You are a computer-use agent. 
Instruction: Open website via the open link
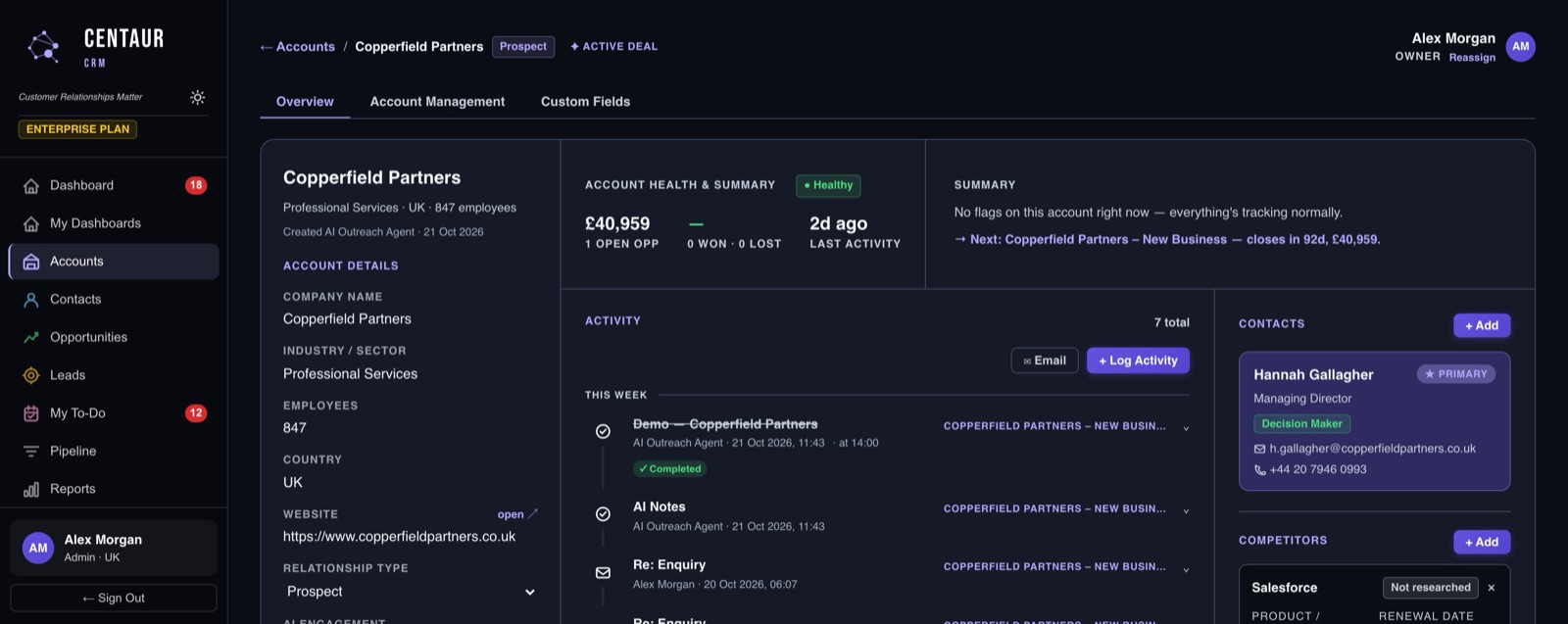[x=517, y=514]
